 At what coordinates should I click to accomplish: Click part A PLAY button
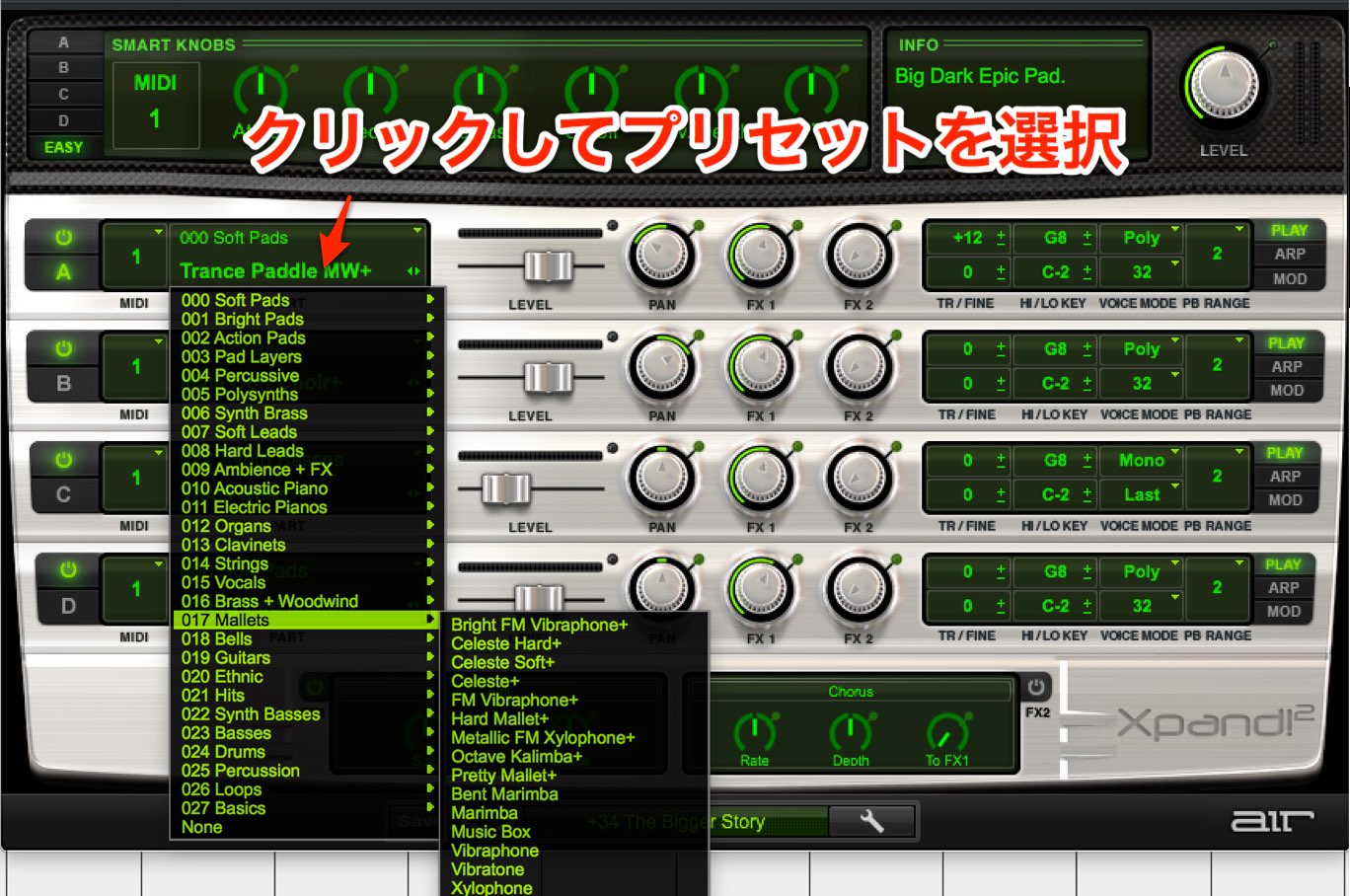click(1289, 230)
